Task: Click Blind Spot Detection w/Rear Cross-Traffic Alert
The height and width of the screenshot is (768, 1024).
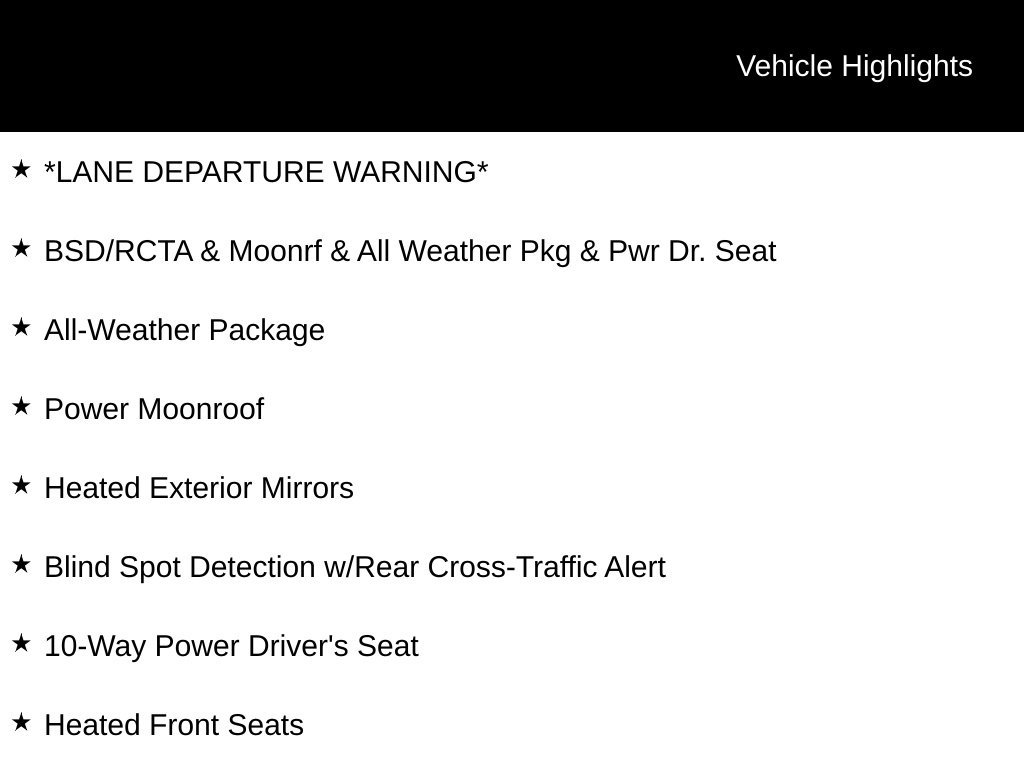Action: (x=355, y=568)
